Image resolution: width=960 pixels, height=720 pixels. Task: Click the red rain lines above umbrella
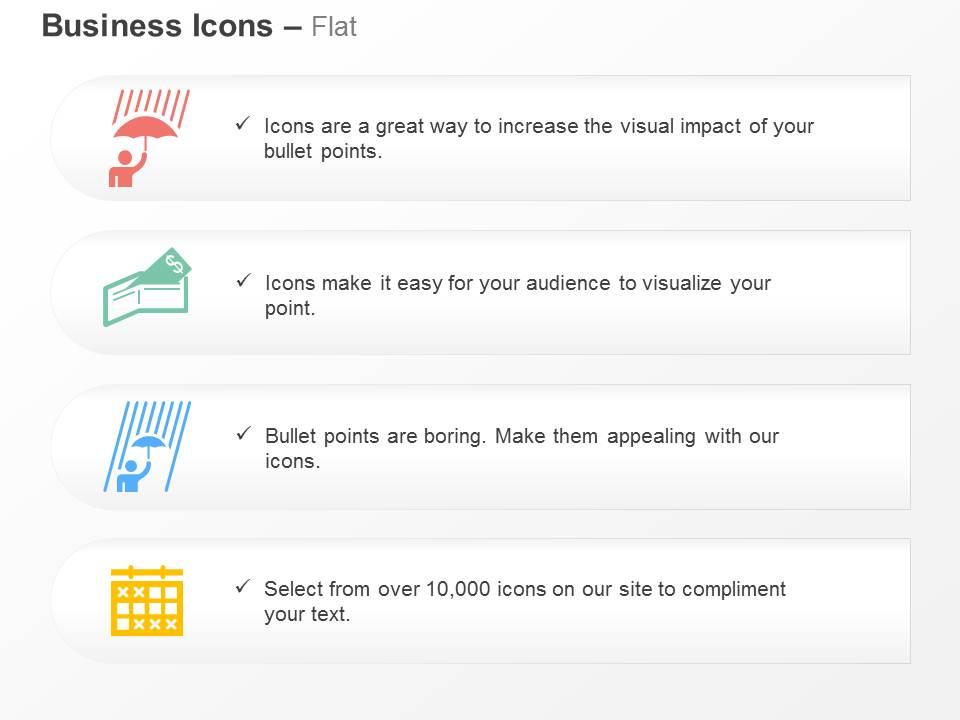151,107
